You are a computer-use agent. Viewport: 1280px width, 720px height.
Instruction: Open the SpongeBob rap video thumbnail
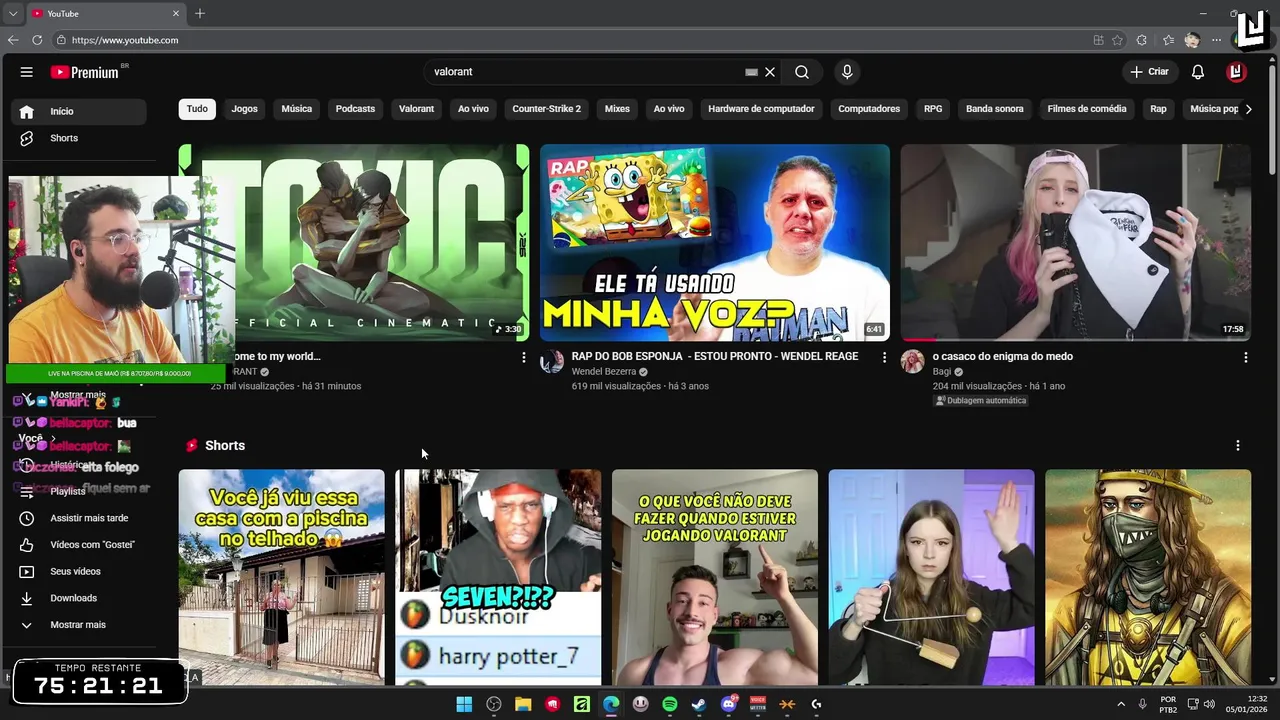click(715, 243)
